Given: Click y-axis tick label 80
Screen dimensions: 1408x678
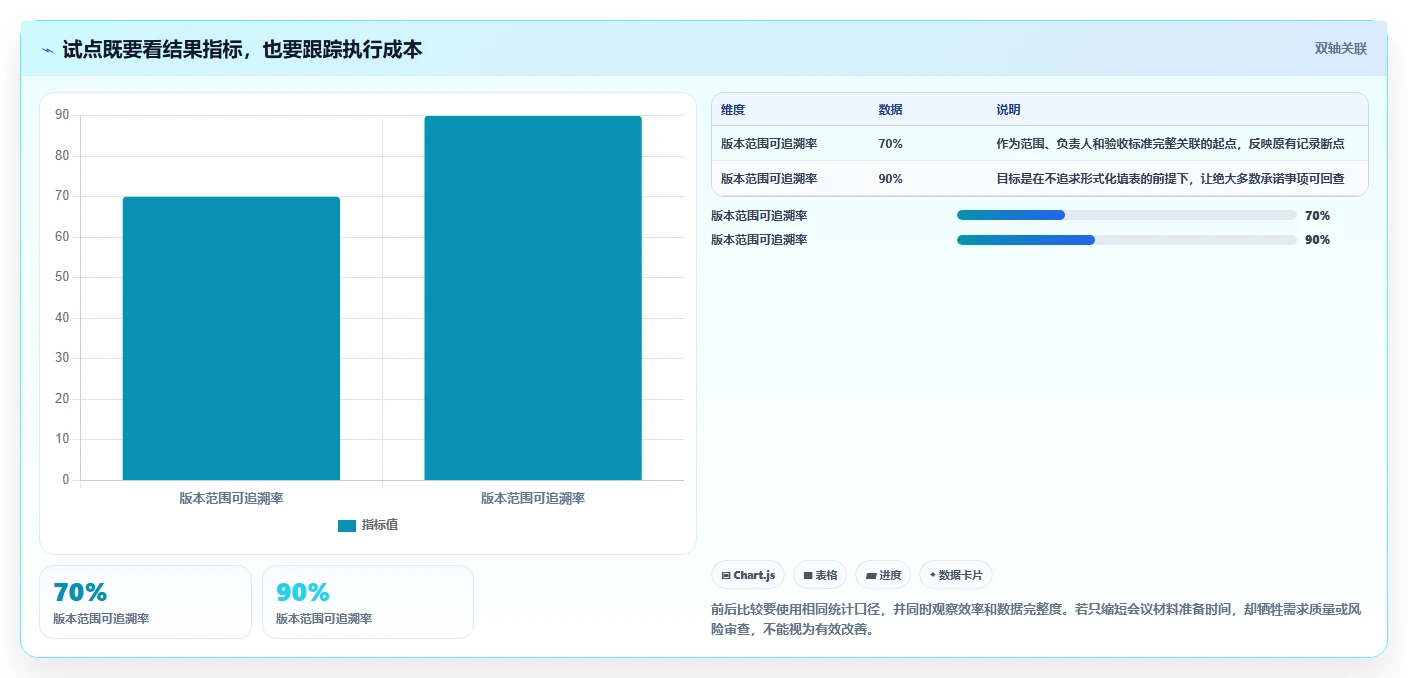Looking at the screenshot, I should [62, 156].
